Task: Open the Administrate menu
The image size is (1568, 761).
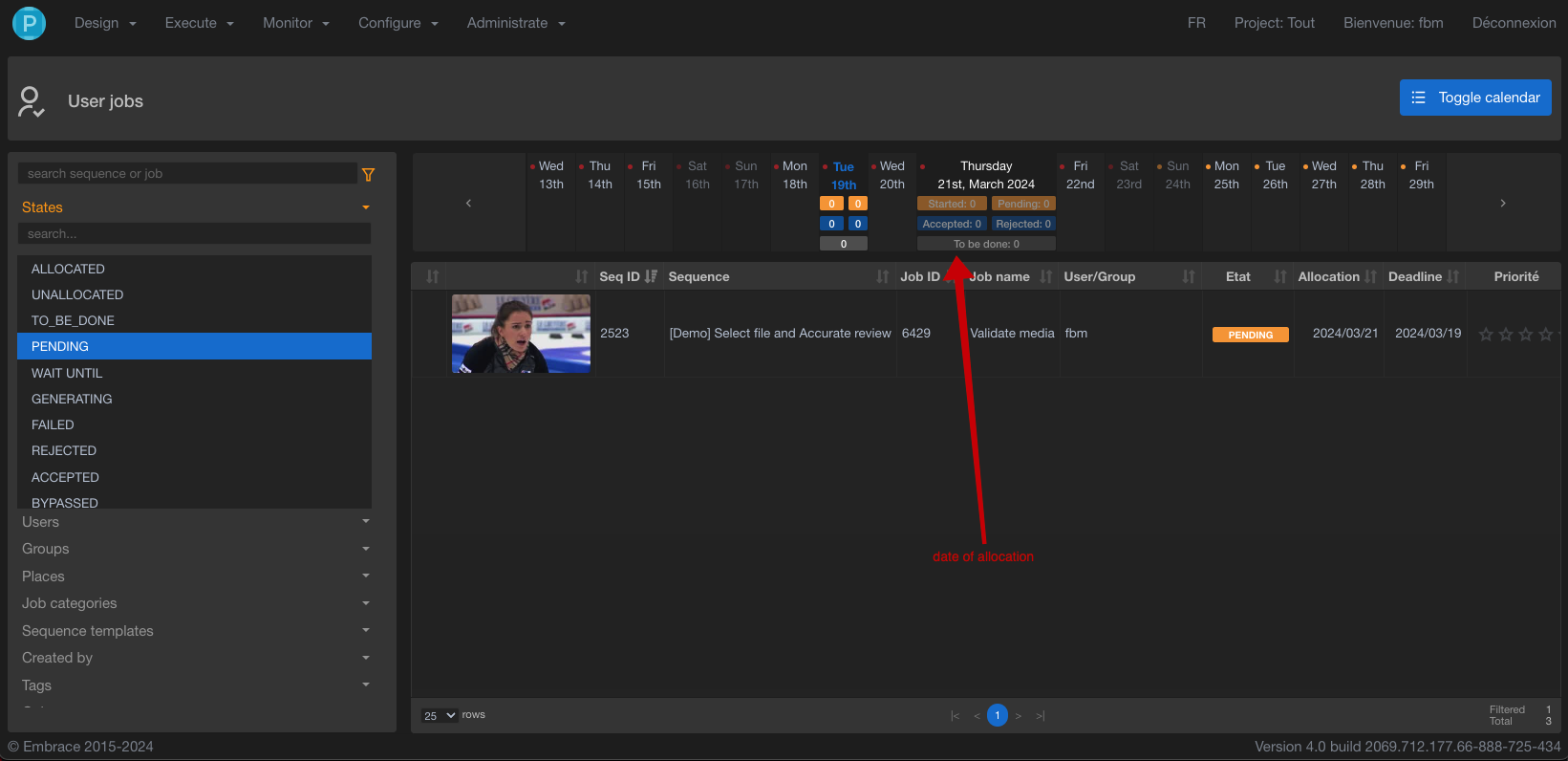Action: (x=516, y=23)
